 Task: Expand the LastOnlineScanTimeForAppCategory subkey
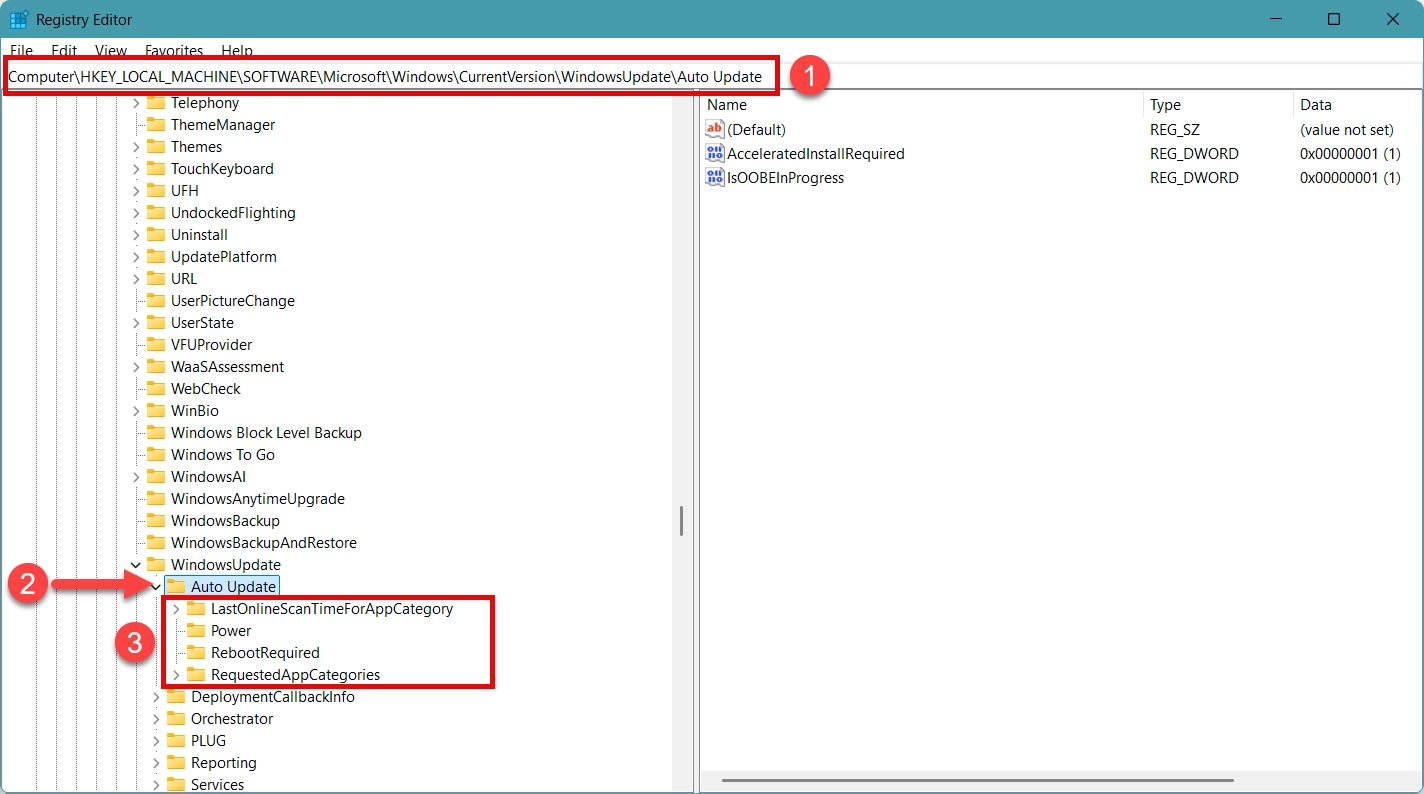176,609
